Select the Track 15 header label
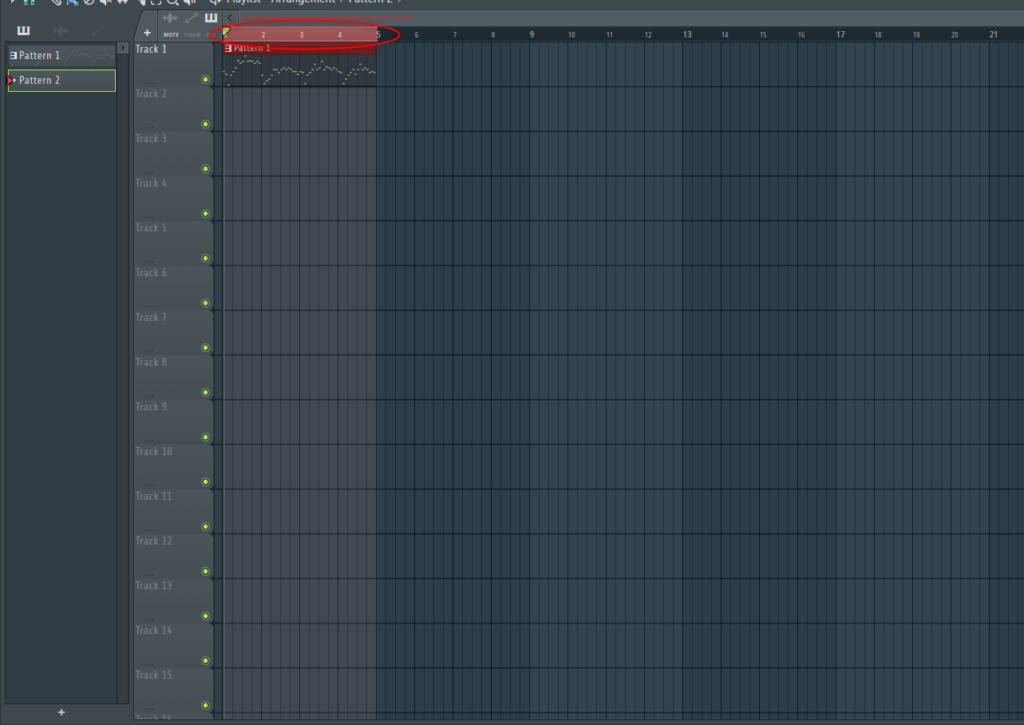 (153, 675)
